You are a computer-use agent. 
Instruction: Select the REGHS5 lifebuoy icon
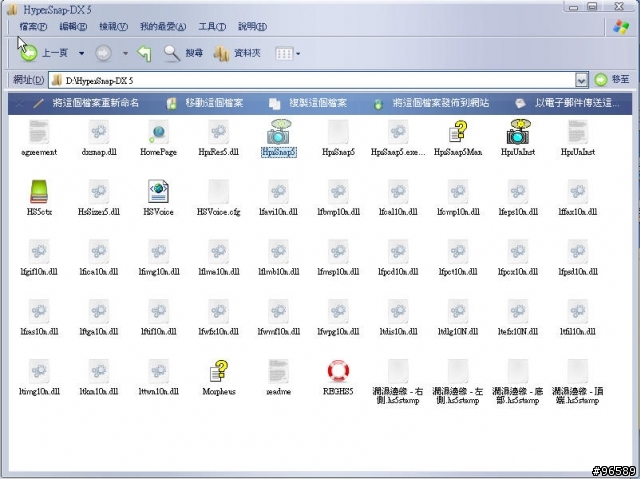[x=338, y=370]
